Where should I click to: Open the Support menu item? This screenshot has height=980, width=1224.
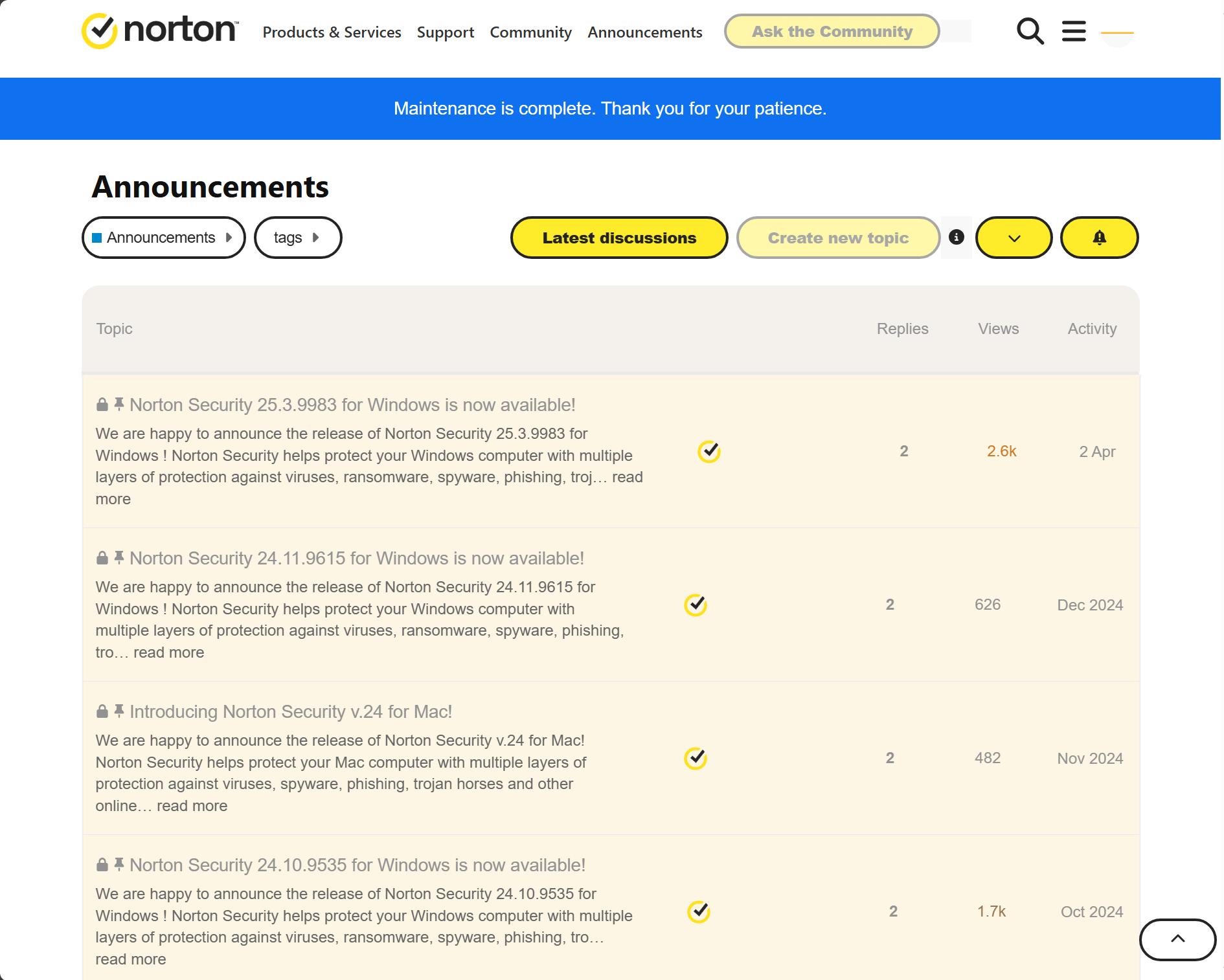(x=446, y=32)
